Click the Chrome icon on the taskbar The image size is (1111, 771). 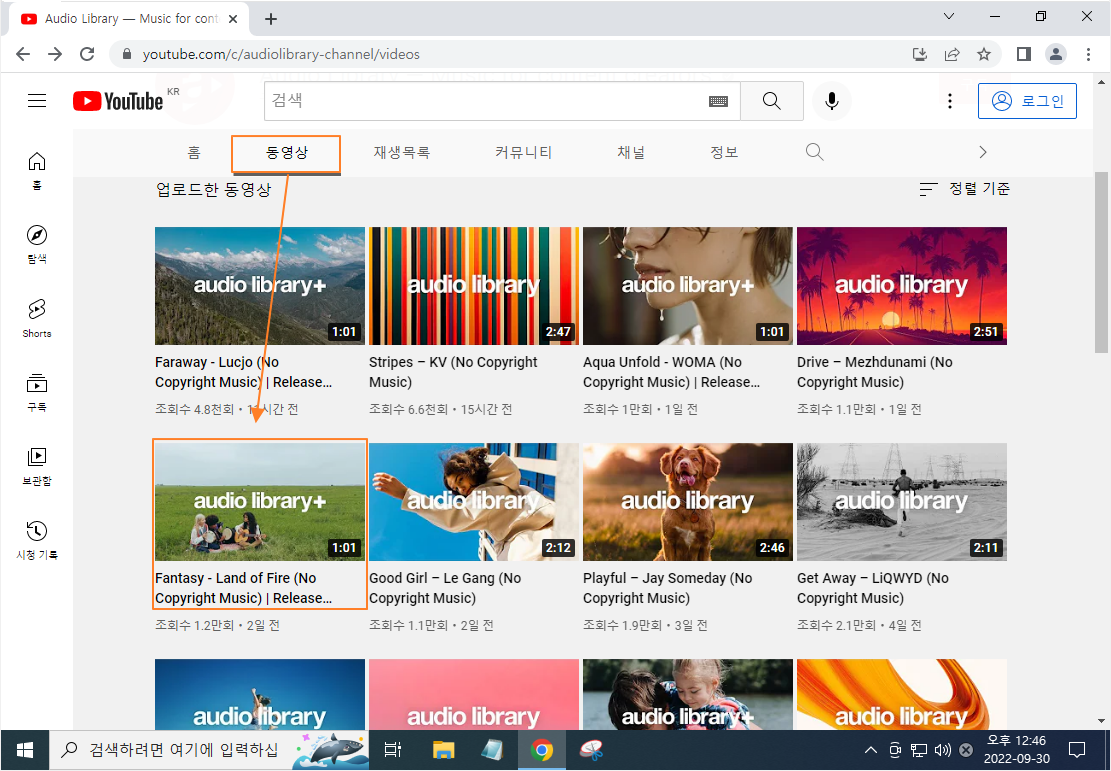point(542,750)
